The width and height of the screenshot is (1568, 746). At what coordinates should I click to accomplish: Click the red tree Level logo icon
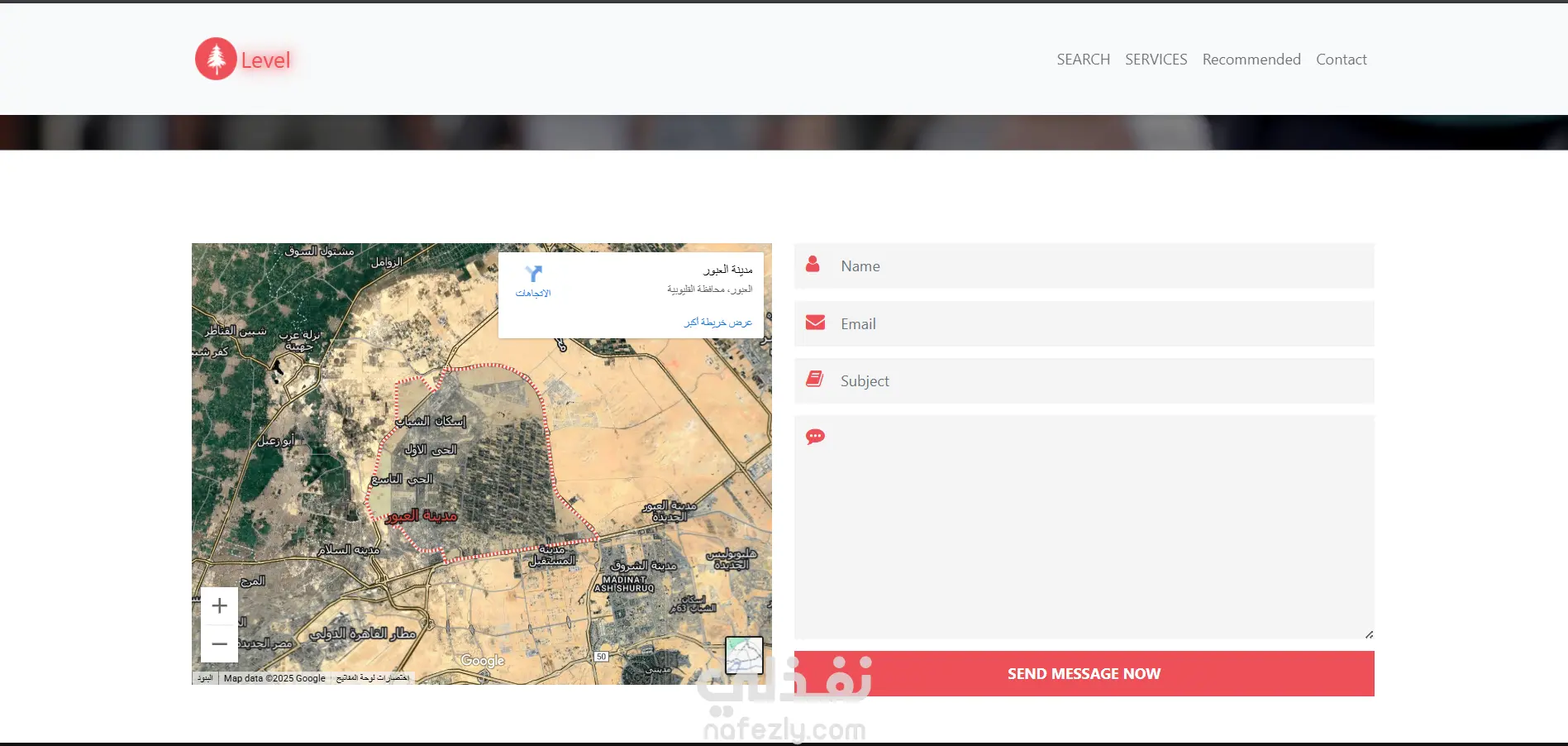[216, 59]
